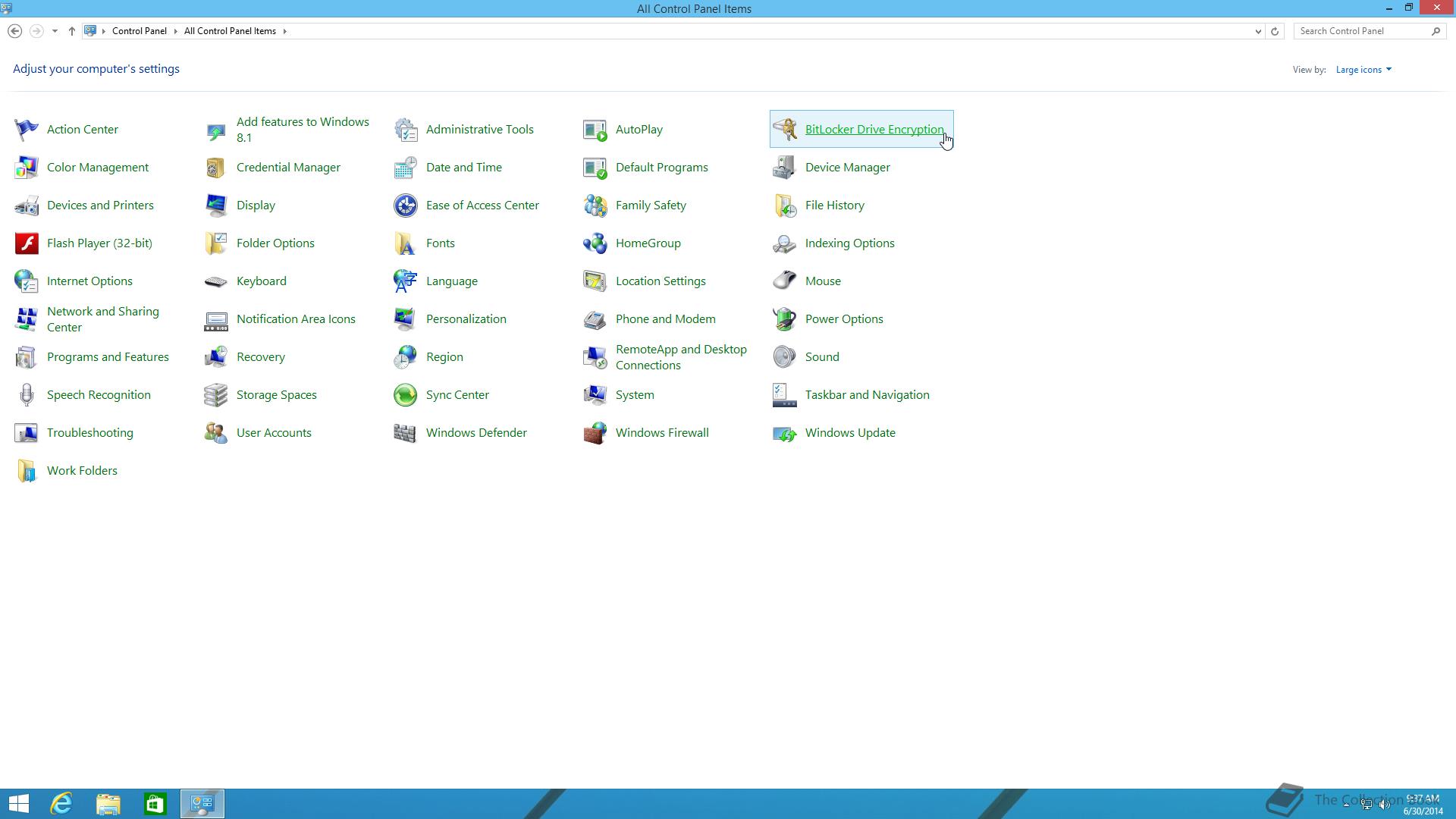Screen dimensions: 1456x819
Task: Open the Phone and Modem link
Action: [x=666, y=319]
